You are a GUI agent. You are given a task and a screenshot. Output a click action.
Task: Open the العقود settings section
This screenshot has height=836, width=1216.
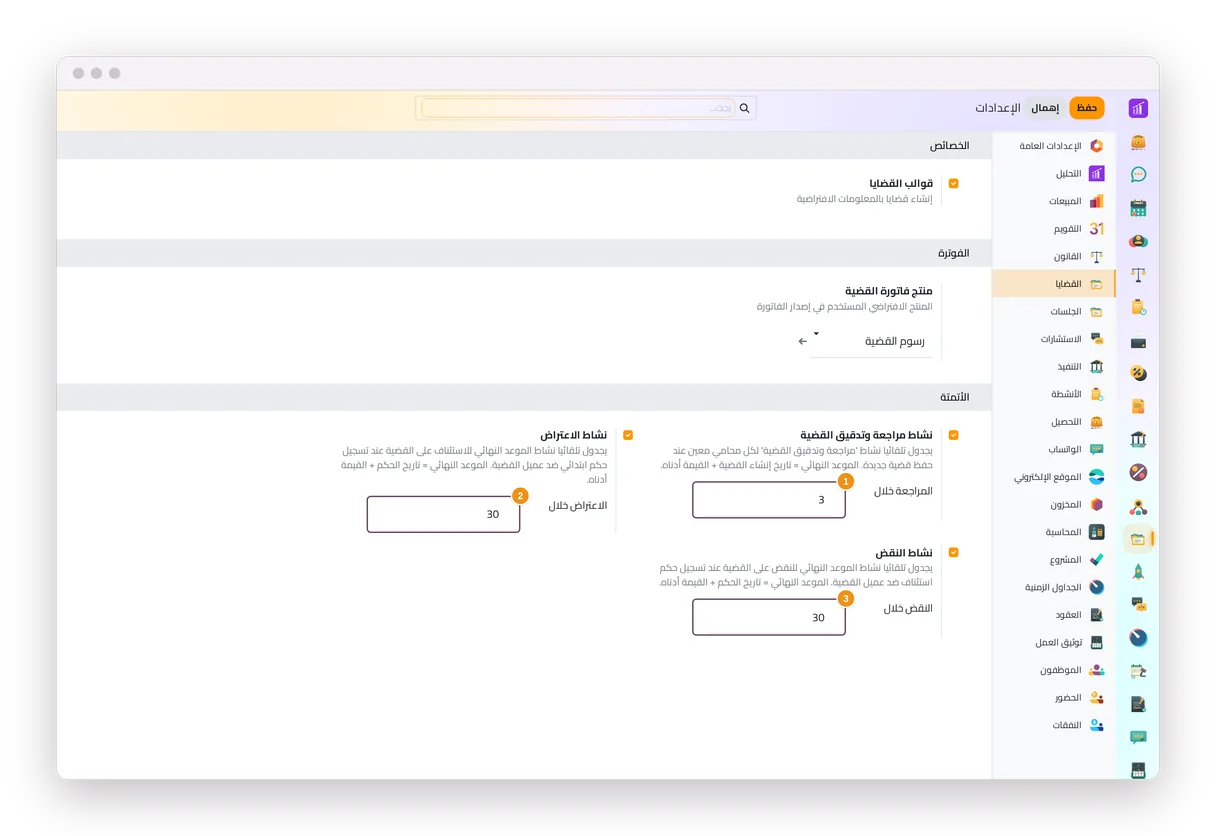point(1054,615)
